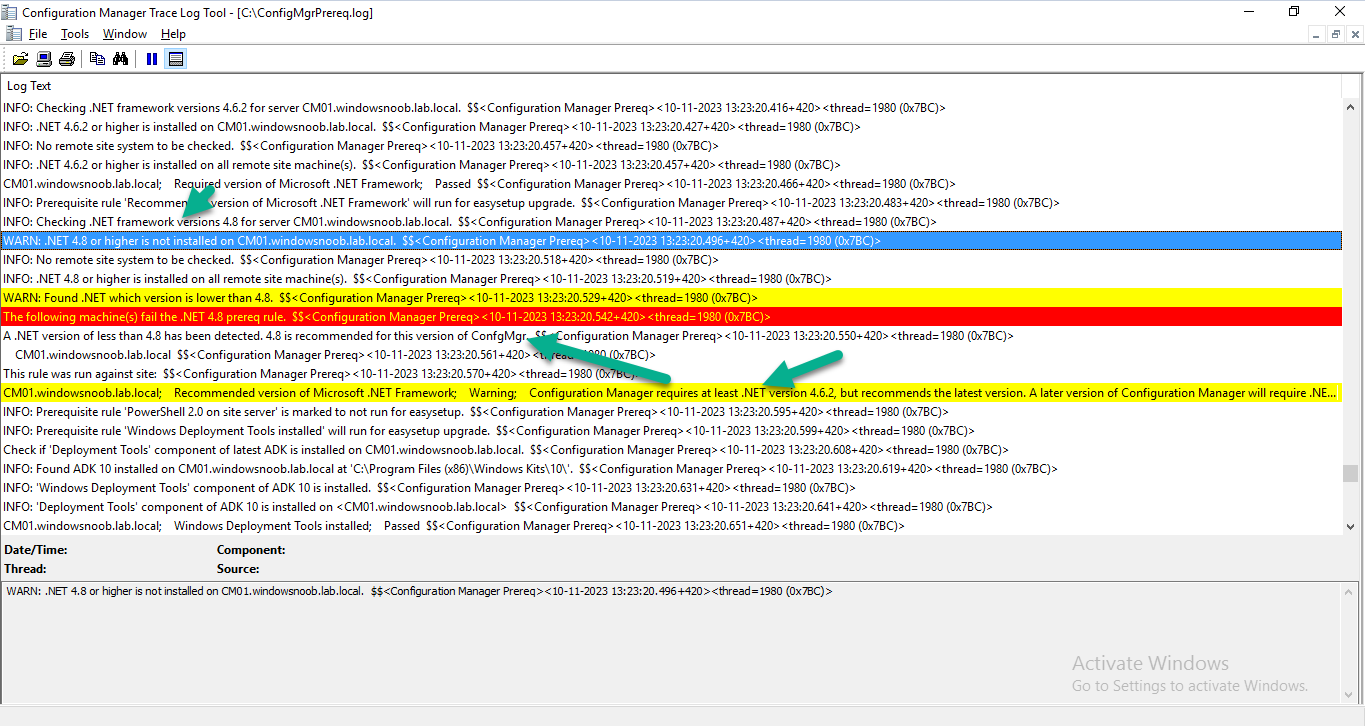This screenshot has height=726, width=1365.
Task: Open the Window menu
Action: coord(125,34)
